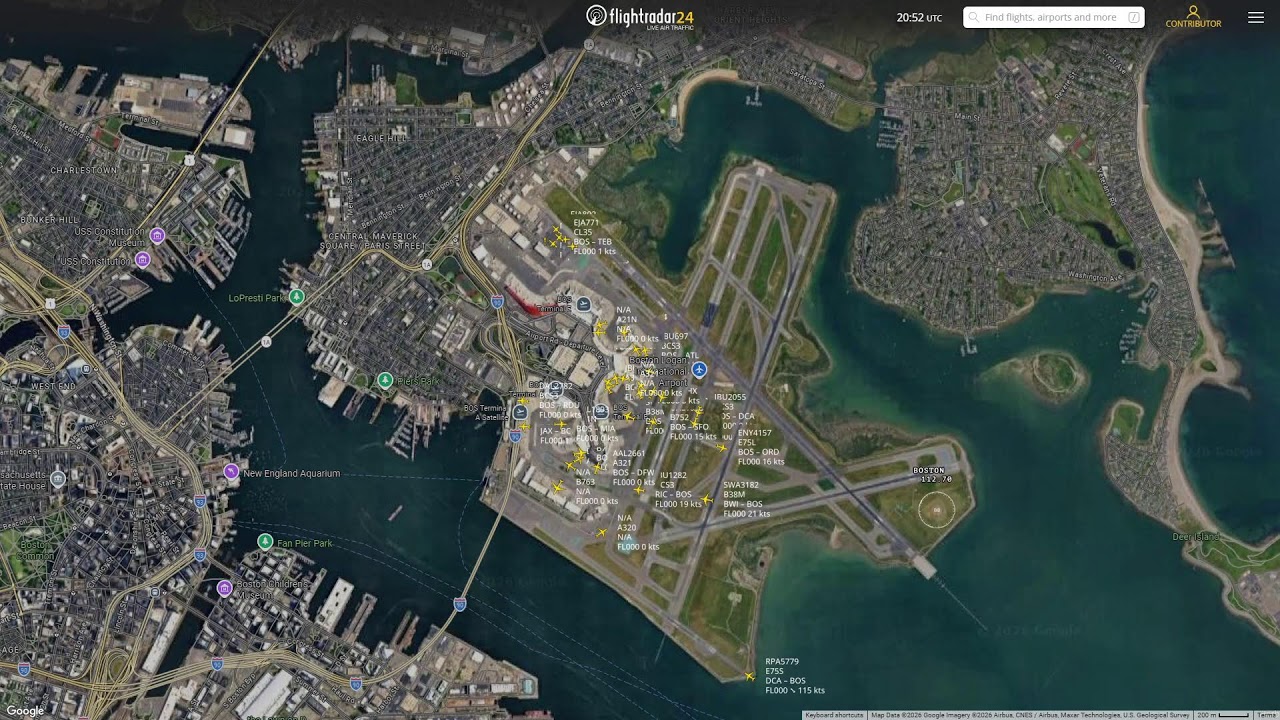This screenshot has height=720, width=1280.
Task: Select the EJA771 aircraft icon
Action: click(559, 238)
